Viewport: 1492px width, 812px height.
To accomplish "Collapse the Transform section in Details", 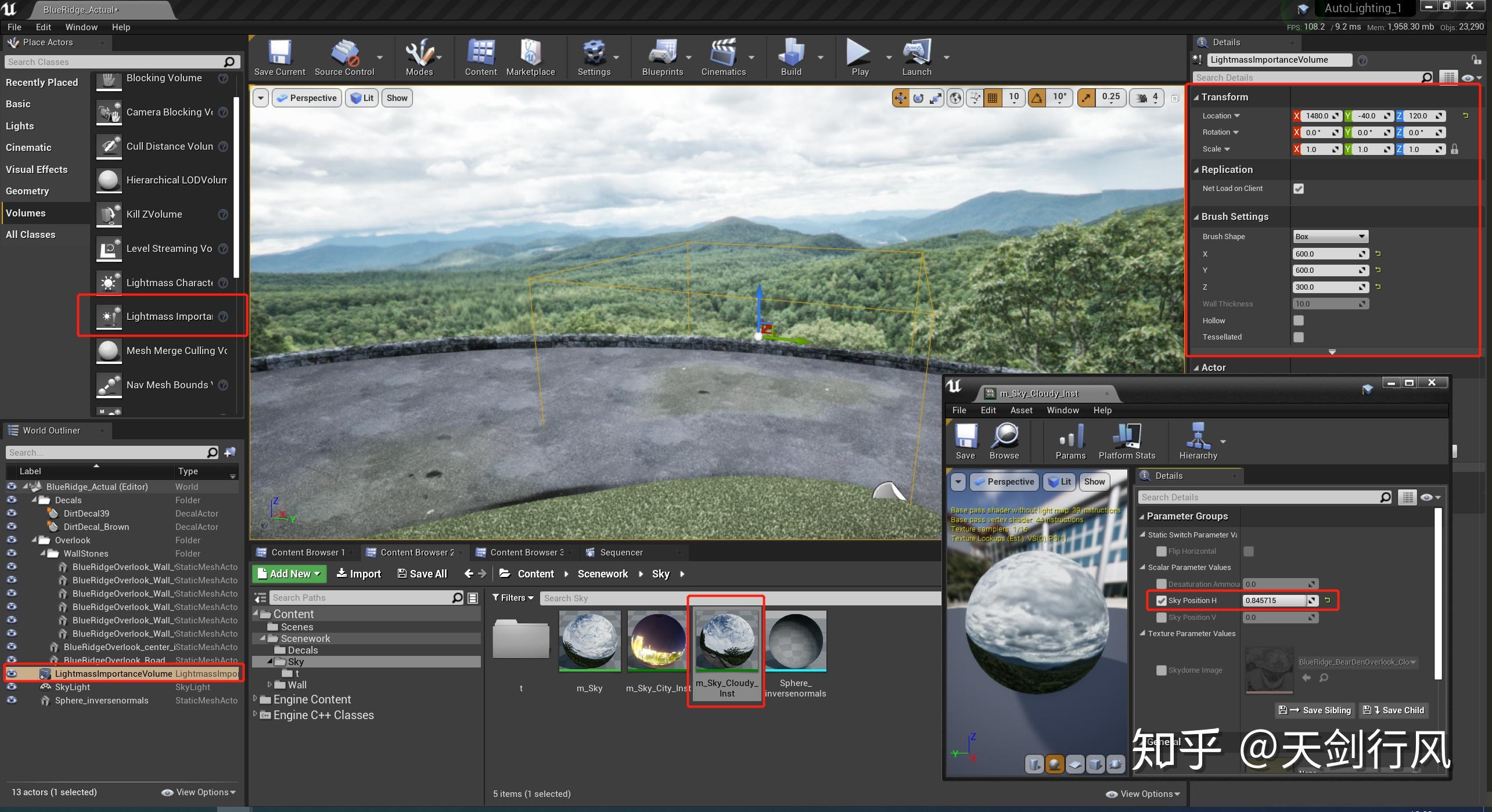I will pyautogui.click(x=1196, y=97).
